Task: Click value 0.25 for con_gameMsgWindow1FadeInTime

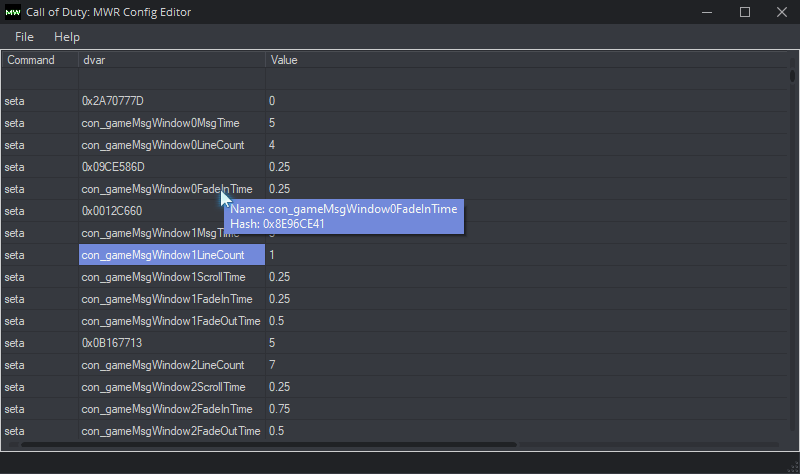Action: click(x=527, y=298)
